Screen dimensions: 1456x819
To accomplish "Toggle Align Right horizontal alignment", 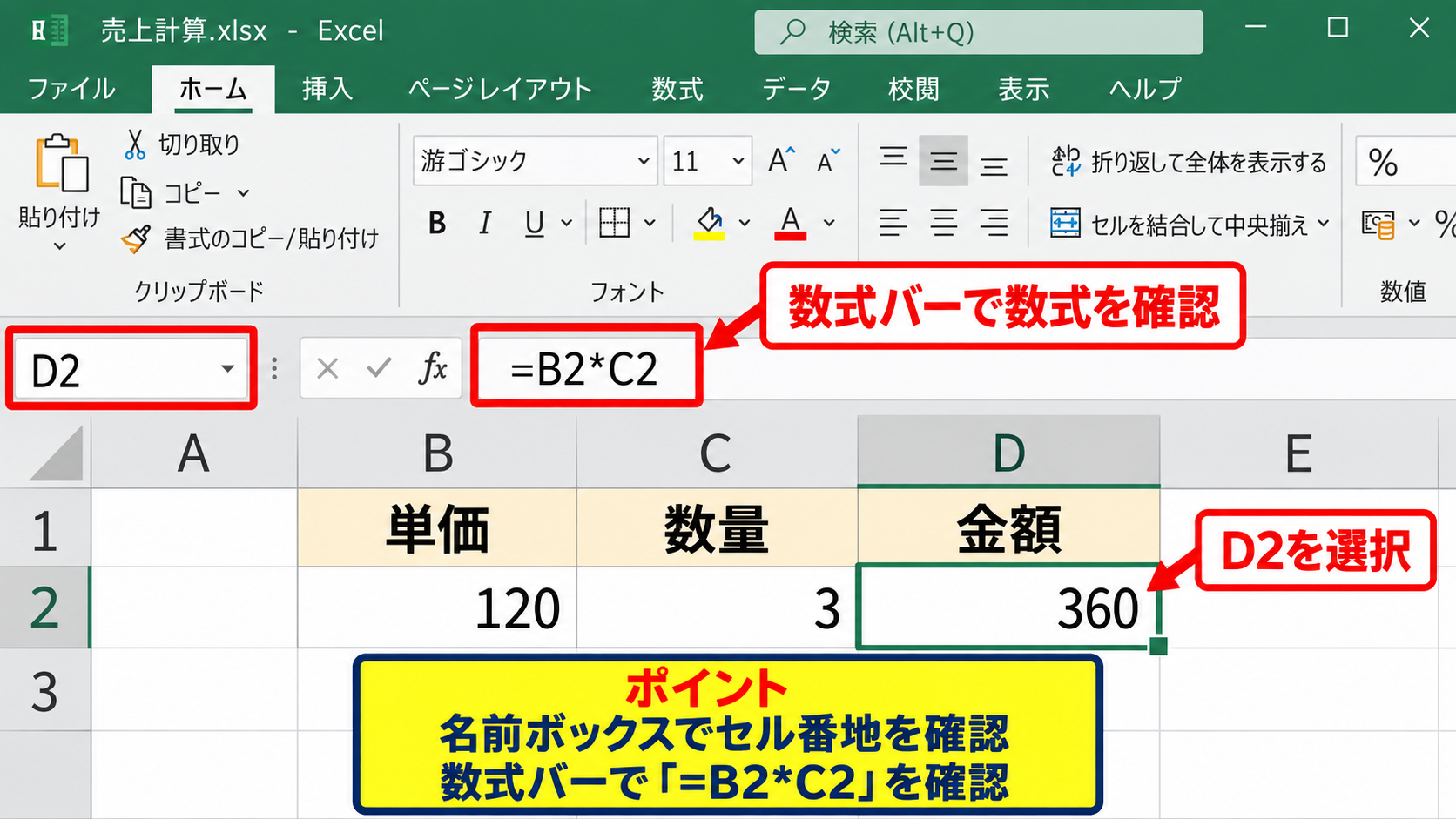I will [x=994, y=224].
